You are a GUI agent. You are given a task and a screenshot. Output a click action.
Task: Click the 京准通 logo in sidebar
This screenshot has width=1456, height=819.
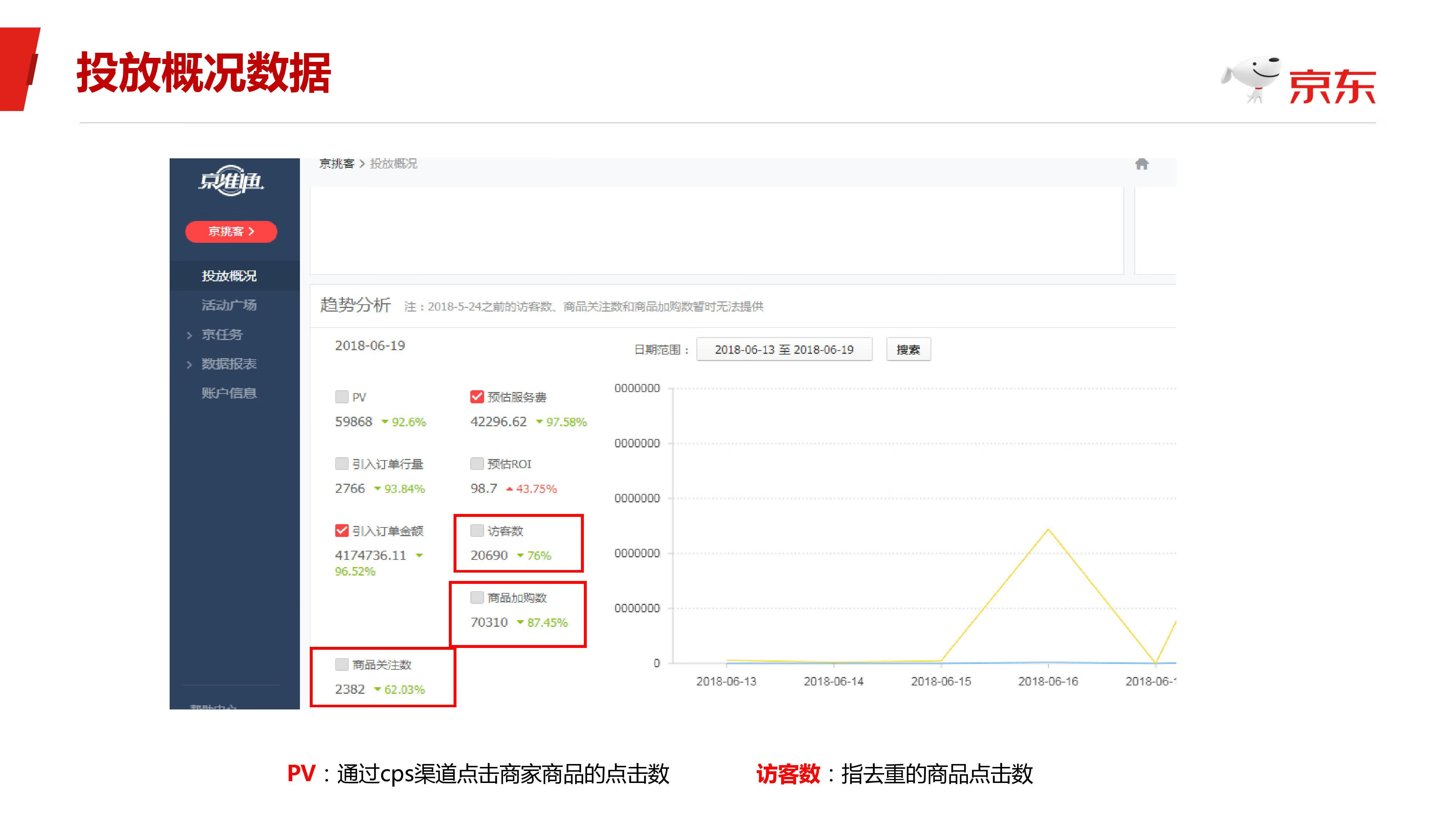[231, 181]
